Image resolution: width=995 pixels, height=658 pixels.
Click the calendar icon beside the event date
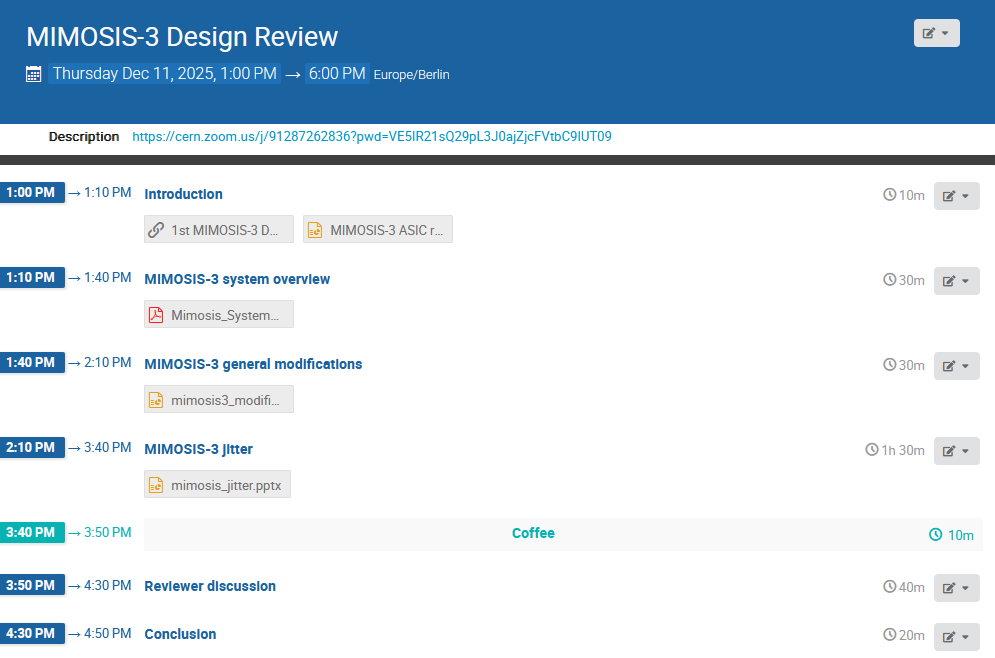click(x=34, y=74)
